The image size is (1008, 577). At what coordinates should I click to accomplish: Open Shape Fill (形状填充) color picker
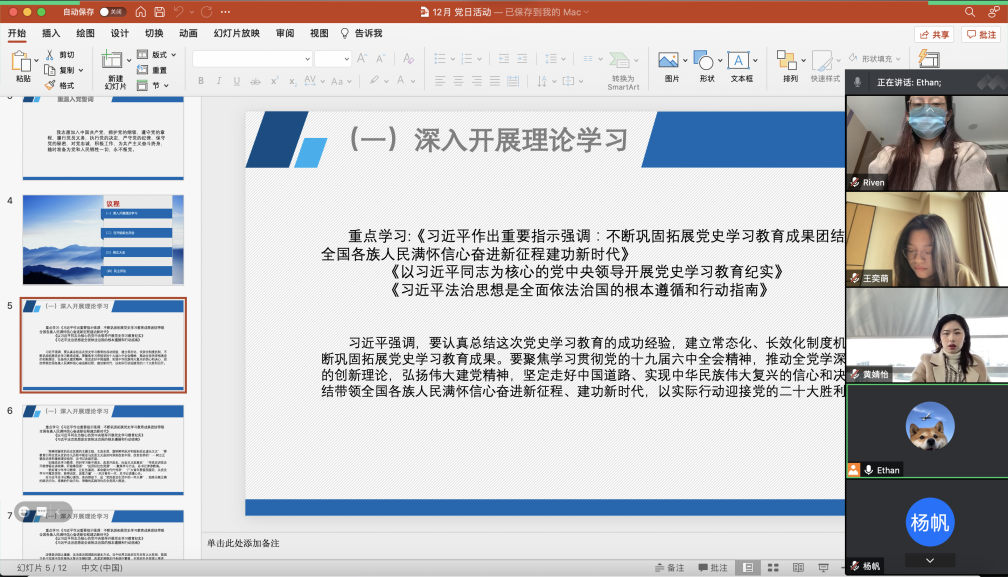[875, 58]
